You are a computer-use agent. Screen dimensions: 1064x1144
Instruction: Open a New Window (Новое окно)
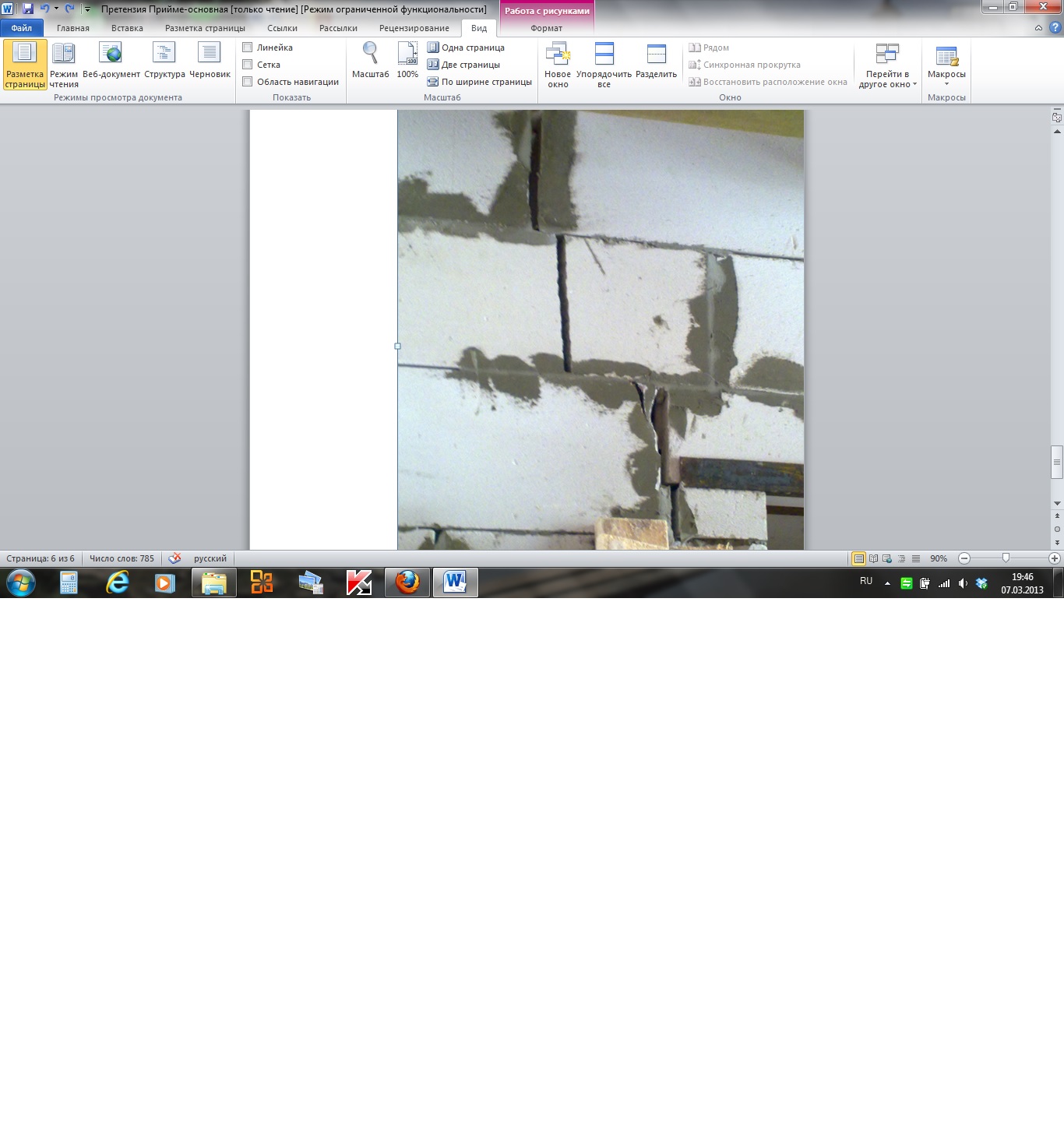point(558,65)
